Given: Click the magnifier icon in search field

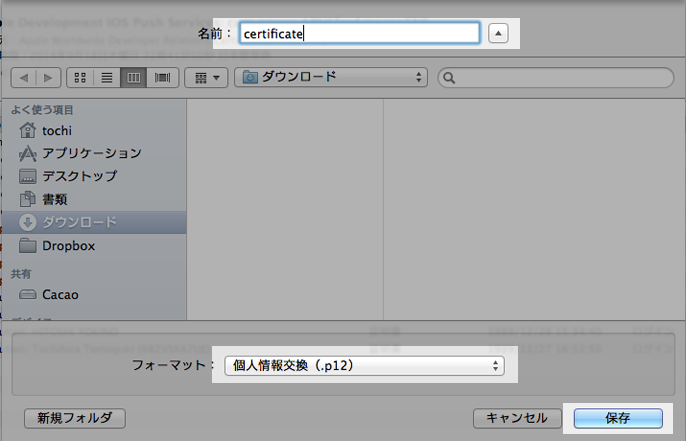Looking at the screenshot, I should [449, 78].
